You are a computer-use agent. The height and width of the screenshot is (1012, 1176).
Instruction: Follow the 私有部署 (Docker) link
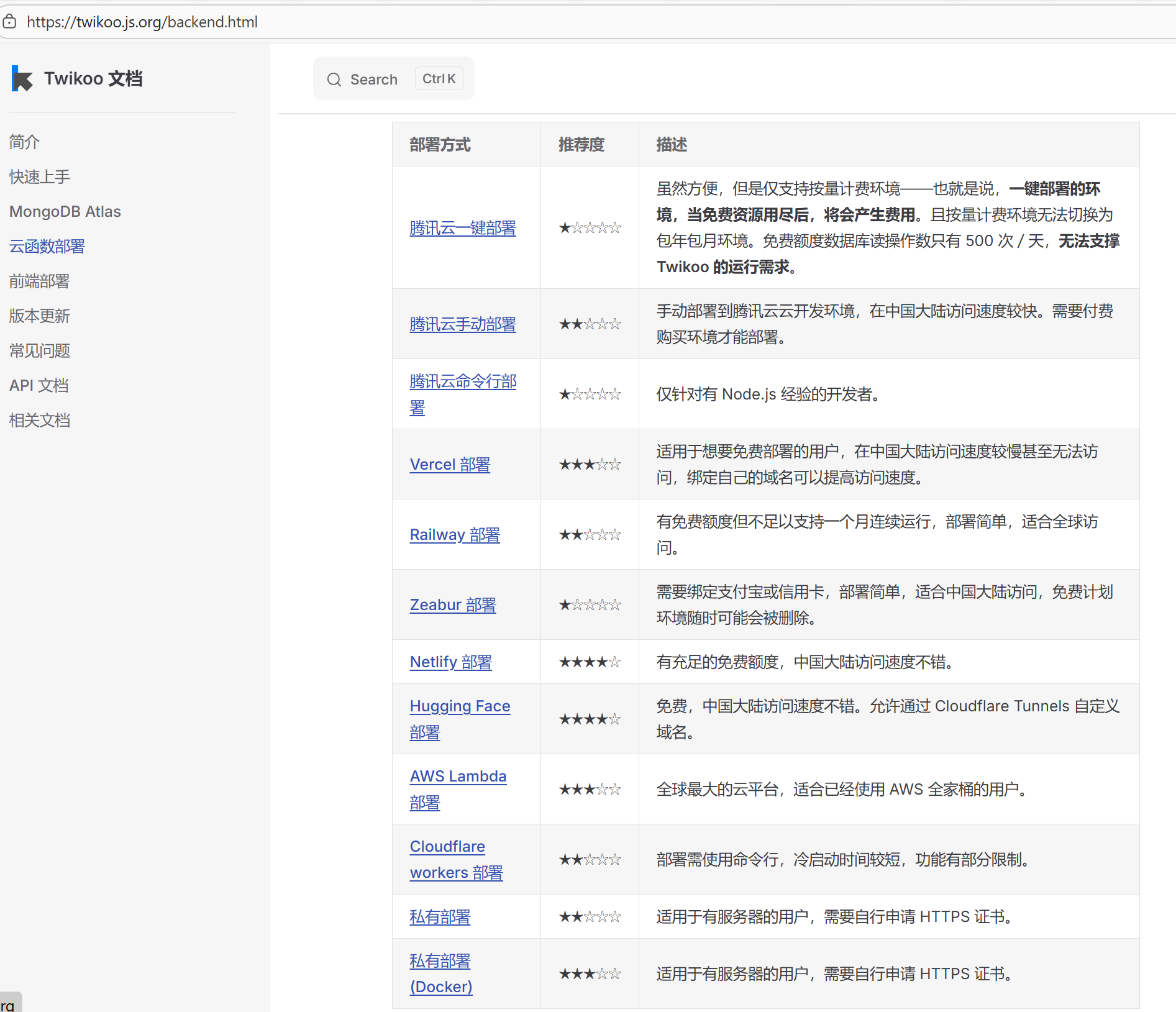coord(441,974)
